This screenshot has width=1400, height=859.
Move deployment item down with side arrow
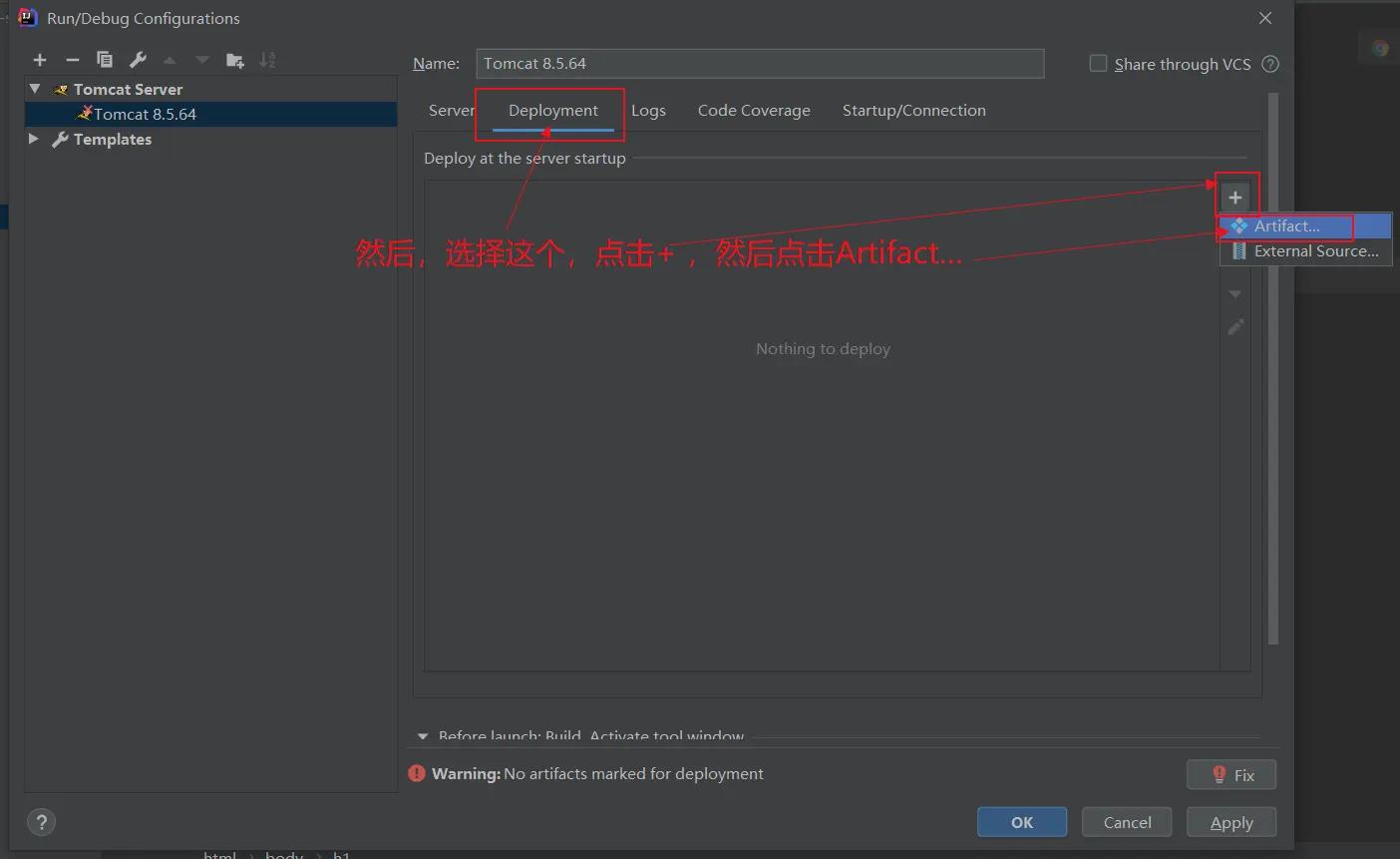pos(1235,294)
